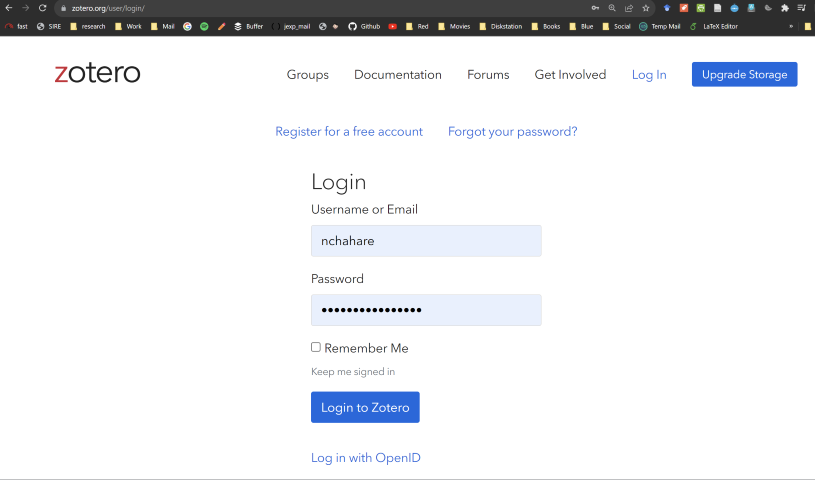Open the Github bookmark
Viewport: 815px width, 480px height.
(364, 26)
